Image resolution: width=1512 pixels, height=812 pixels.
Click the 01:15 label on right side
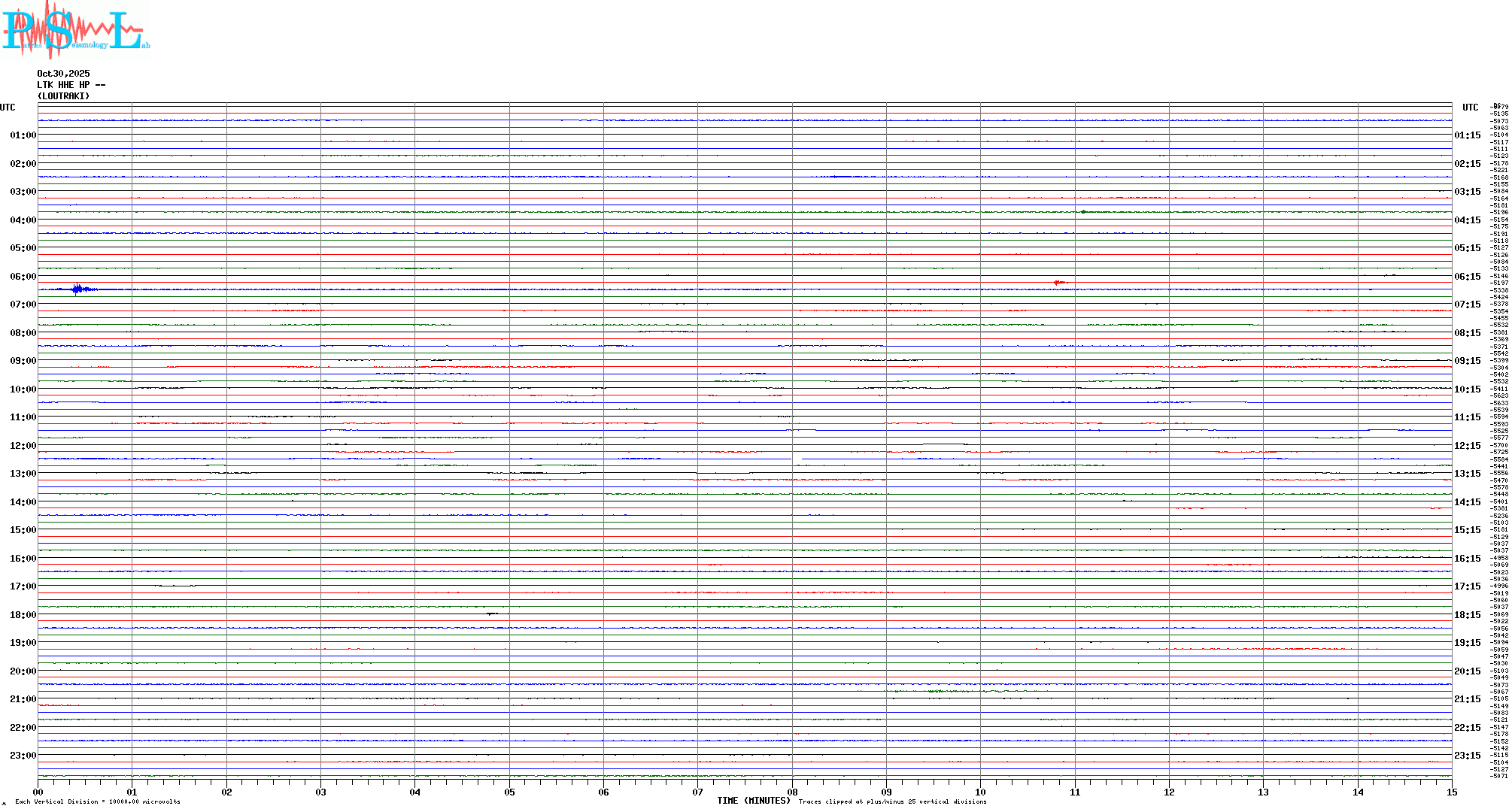[1467, 135]
